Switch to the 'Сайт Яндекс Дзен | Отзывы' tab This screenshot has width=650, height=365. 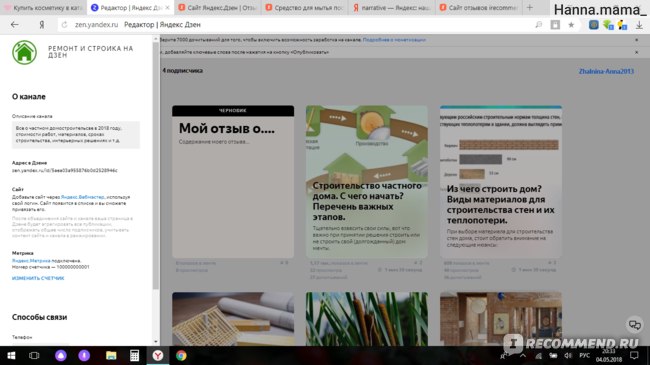coord(218,7)
